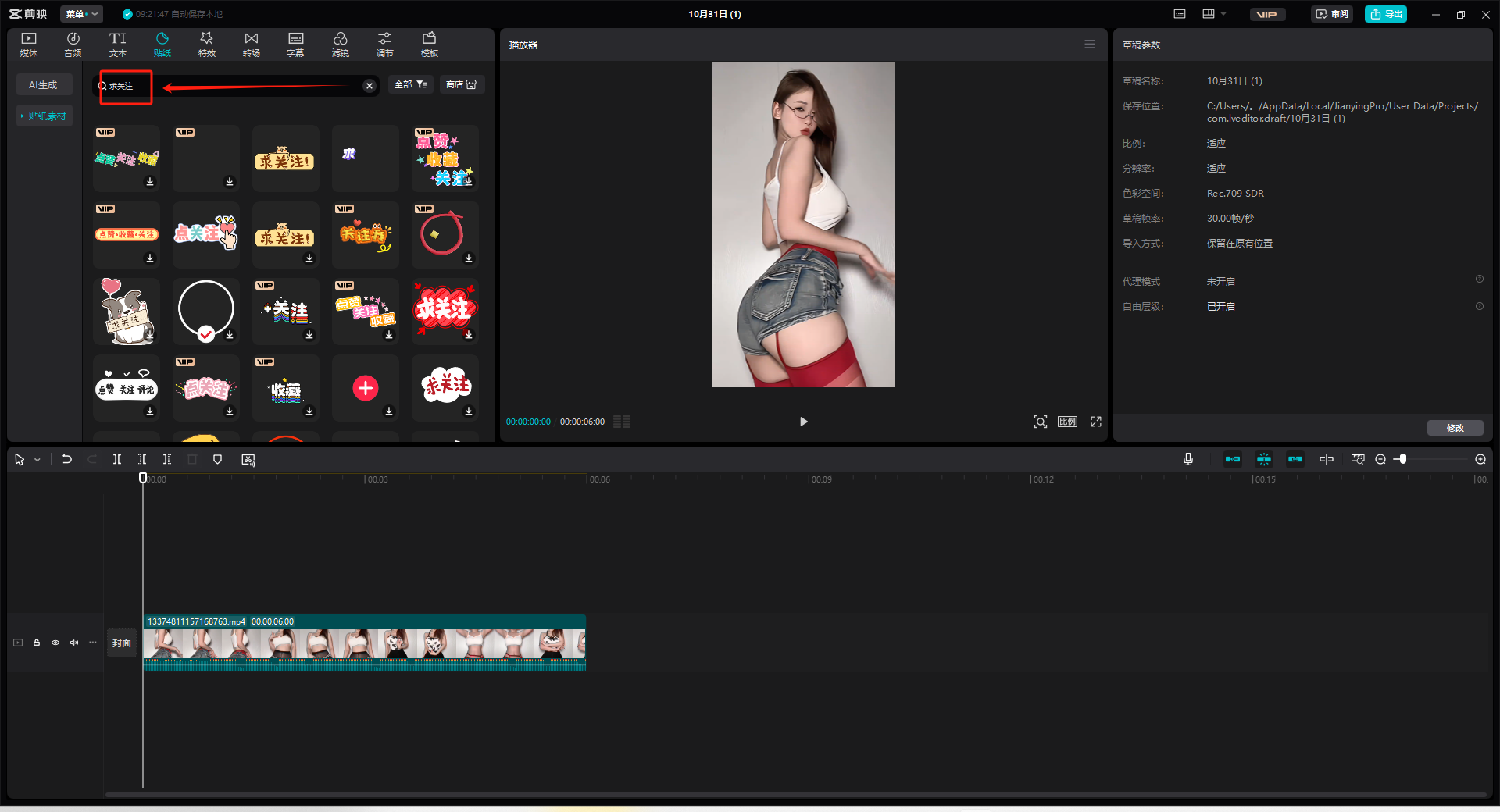Undo the last action
Image resolution: width=1500 pixels, height=812 pixels.
[67, 460]
